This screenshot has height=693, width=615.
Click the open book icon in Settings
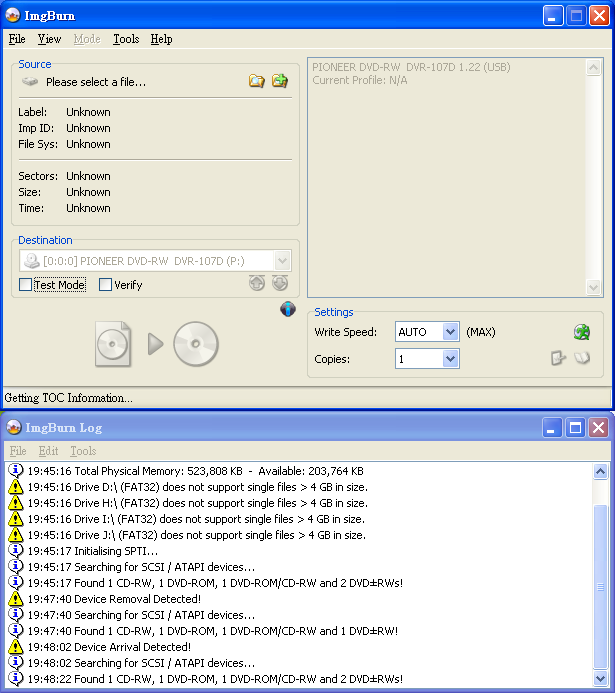point(582,358)
